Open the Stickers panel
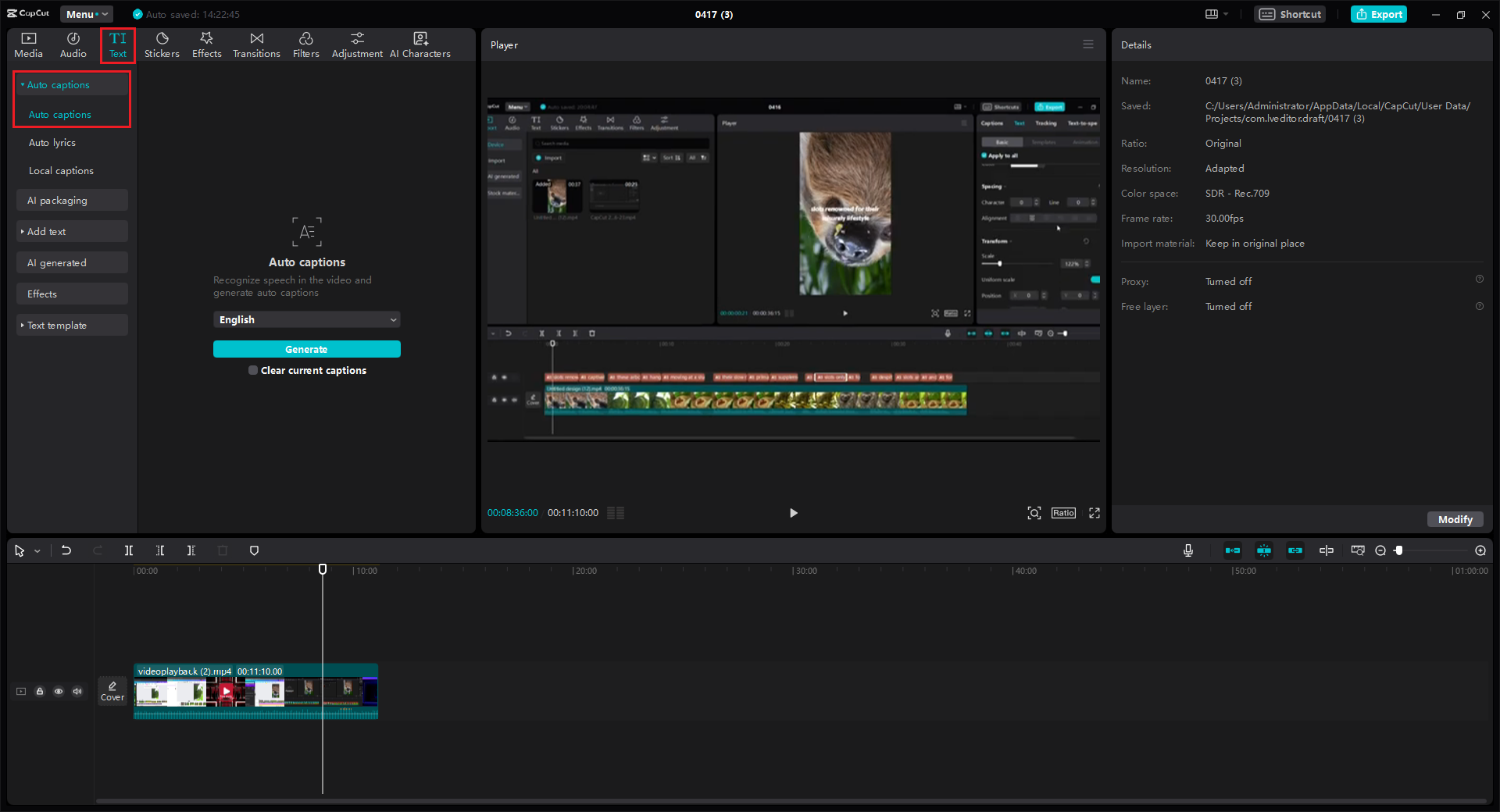The height and width of the screenshot is (812, 1500). pyautogui.click(x=162, y=45)
